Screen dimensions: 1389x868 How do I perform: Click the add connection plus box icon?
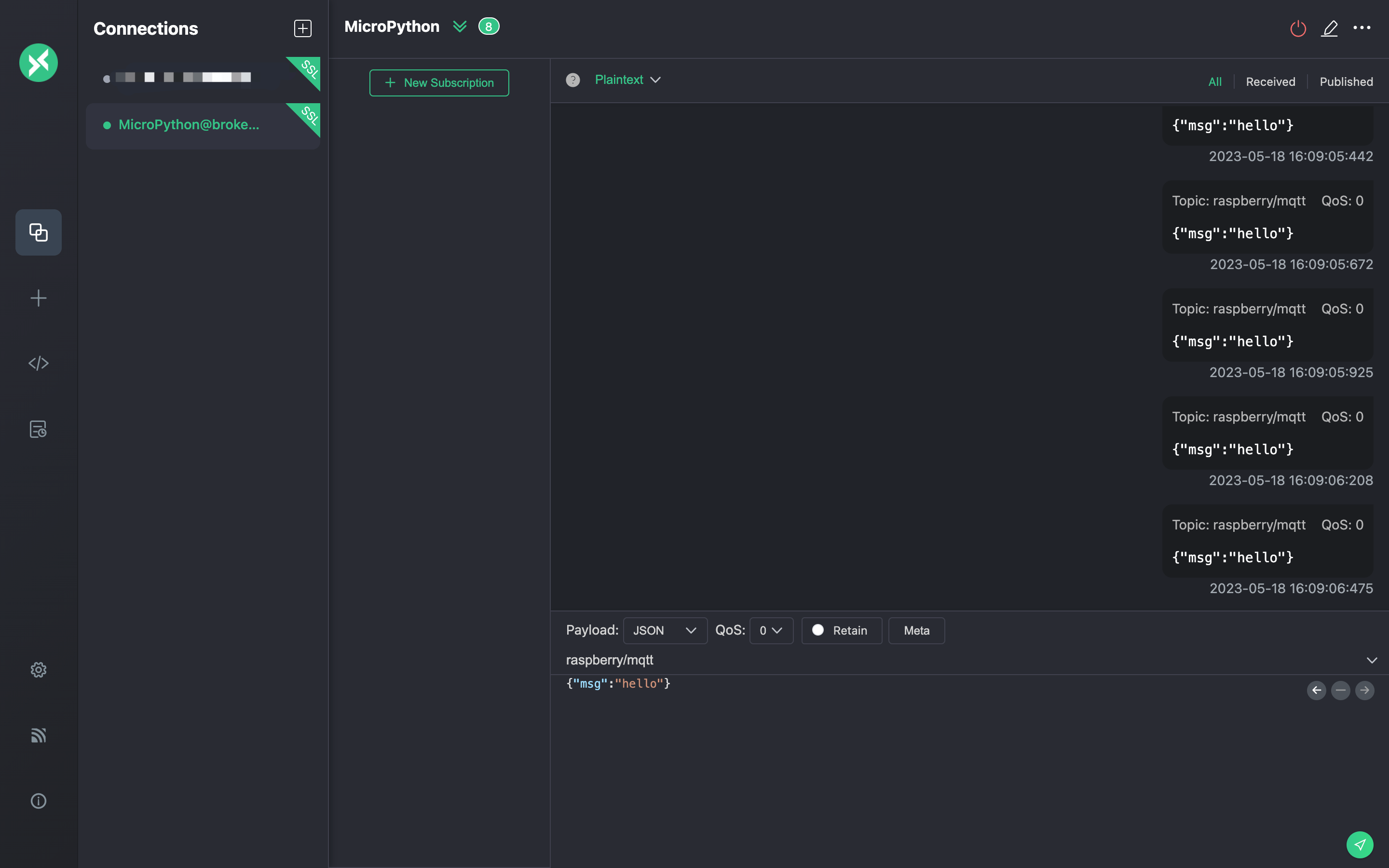302,28
